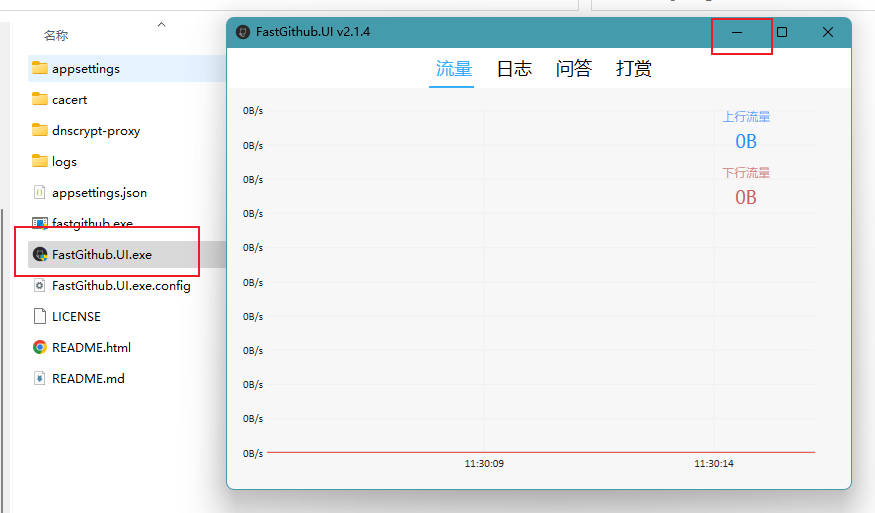Go to the 问答 tab

[574, 69]
